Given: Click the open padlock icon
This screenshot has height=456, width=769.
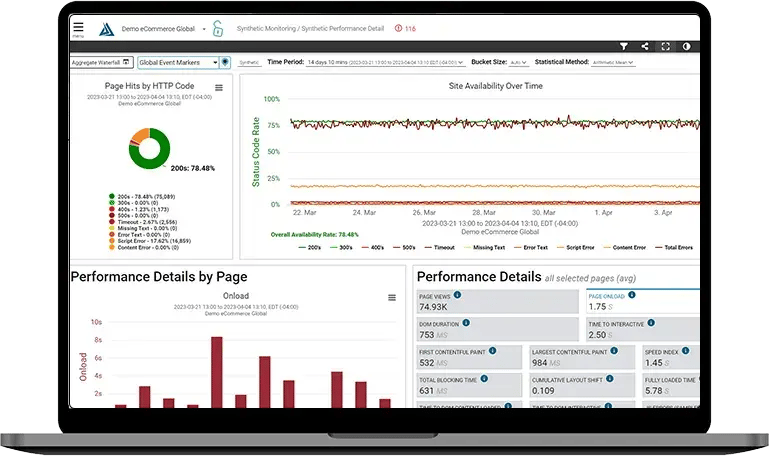Looking at the screenshot, I should click(218, 28).
